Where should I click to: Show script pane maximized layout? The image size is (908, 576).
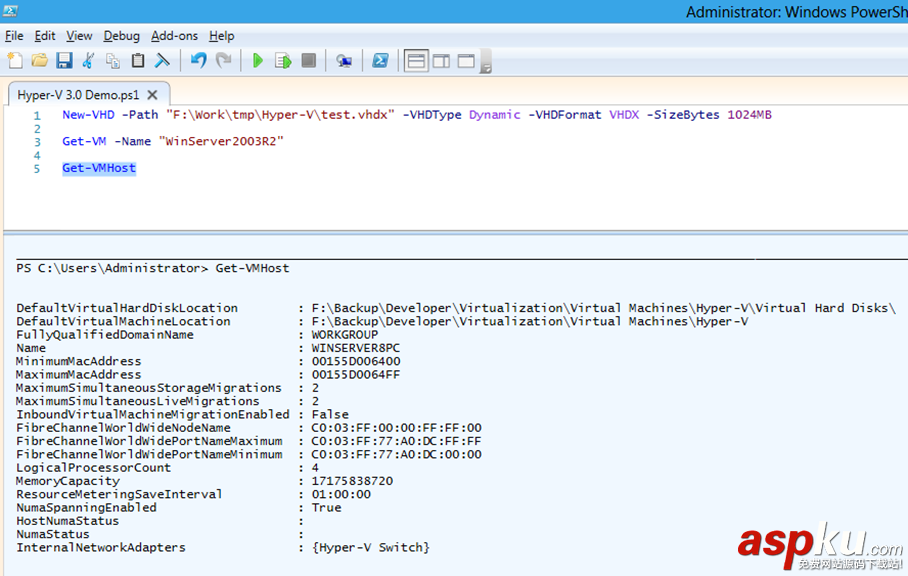coord(466,61)
